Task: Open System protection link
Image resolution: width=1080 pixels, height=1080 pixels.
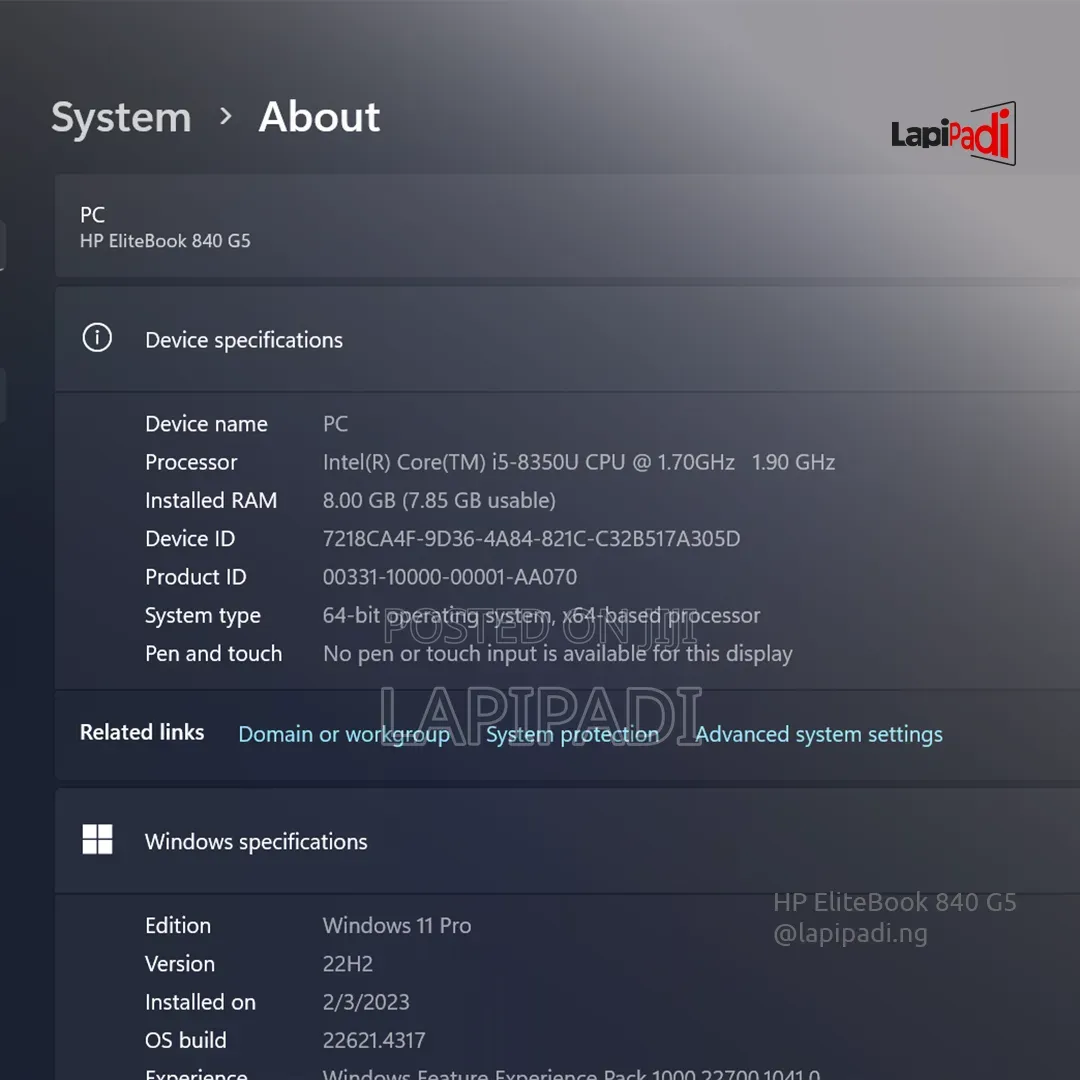Action: (x=572, y=734)
